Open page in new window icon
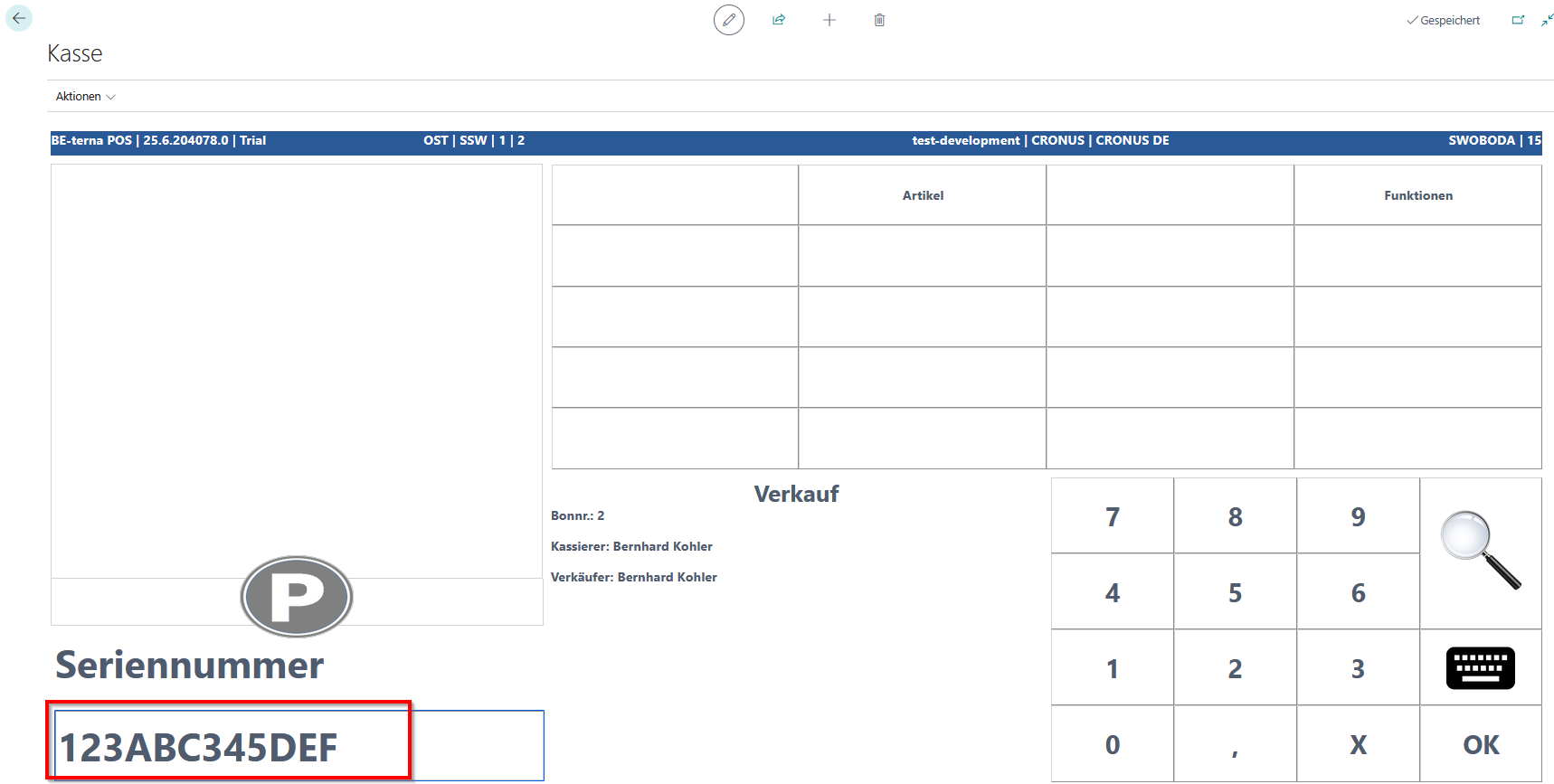1554x784 pixels. tap(1518, 20)
